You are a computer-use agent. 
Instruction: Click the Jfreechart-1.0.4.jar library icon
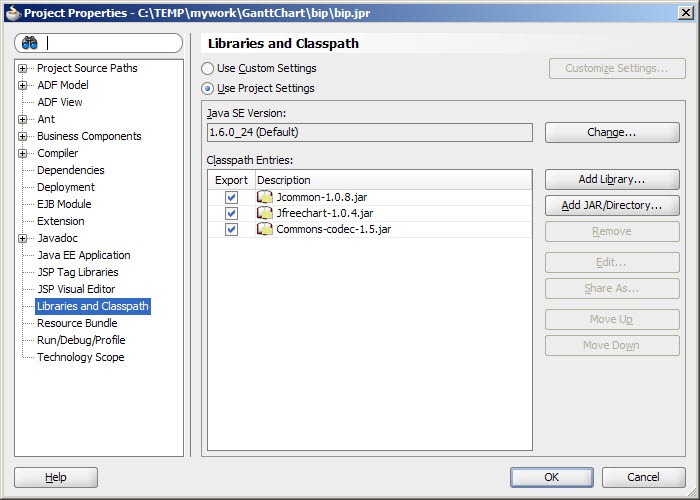[x=265, y=213]
